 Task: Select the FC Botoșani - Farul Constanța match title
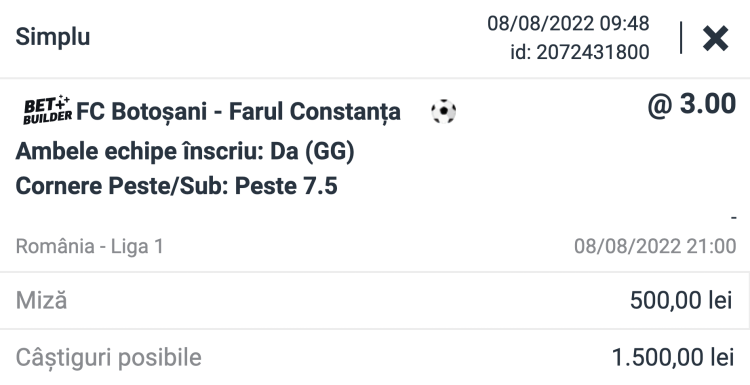click(x=238, y=111)
